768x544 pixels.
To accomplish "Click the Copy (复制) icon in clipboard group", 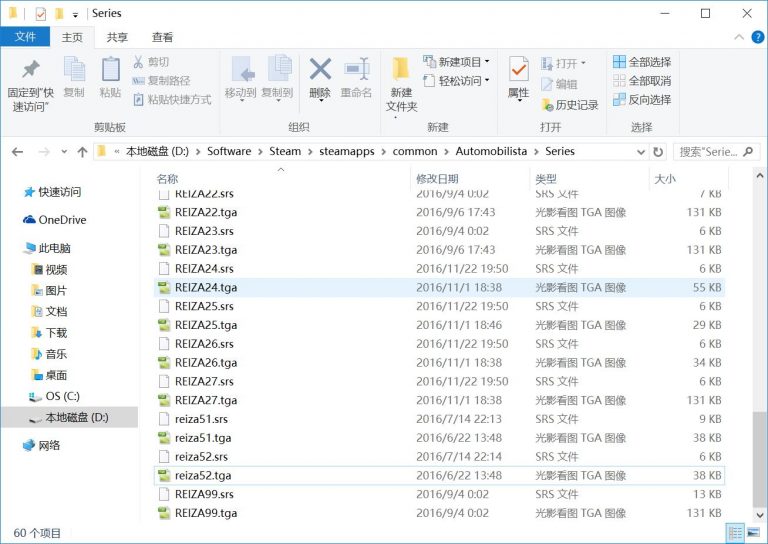I will 74,69.
